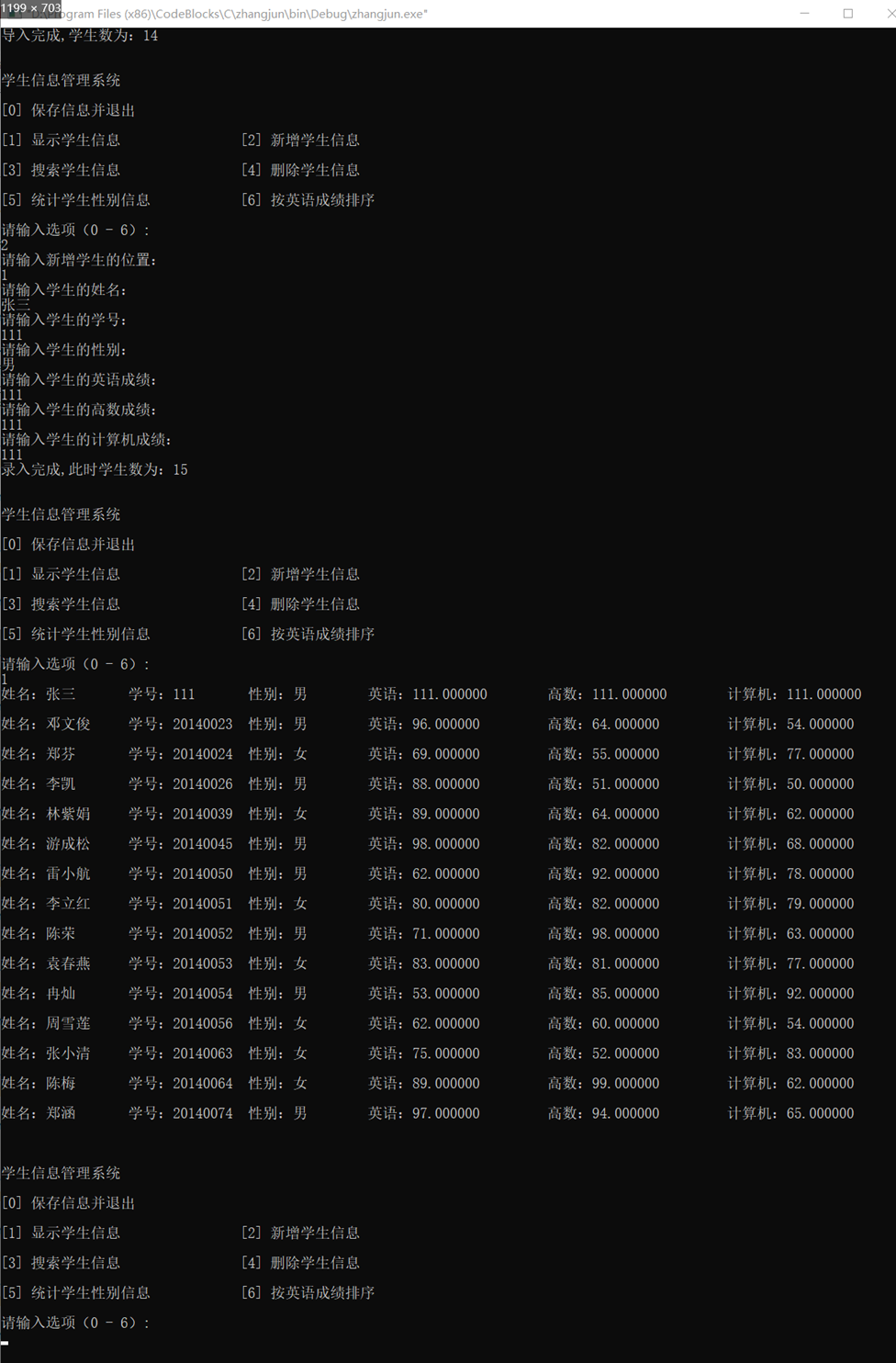Click the prompt '请输入学生的计算机成绩:'
Image resolution: width=896 pixels, height=1363 pixels.
coord(87,440)
